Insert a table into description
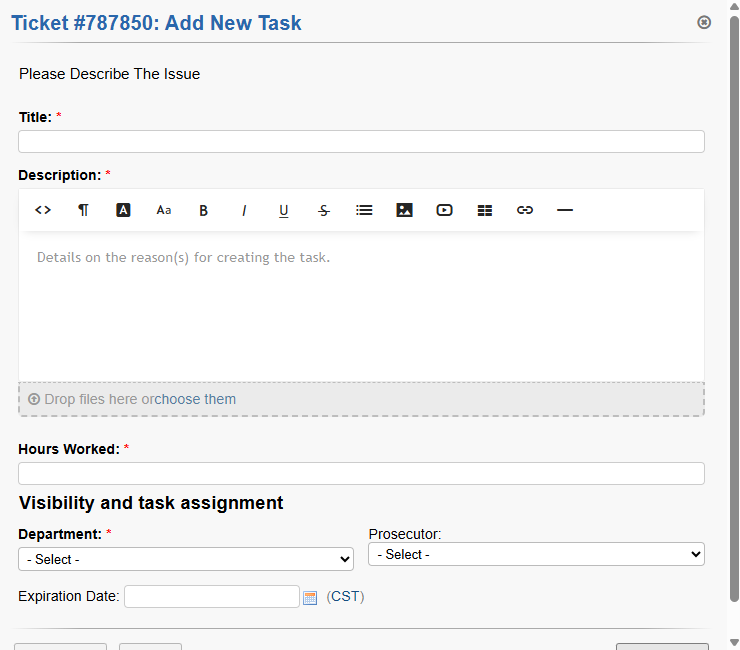The width and height of the screenshot is (740, 650). click(485, 210)
